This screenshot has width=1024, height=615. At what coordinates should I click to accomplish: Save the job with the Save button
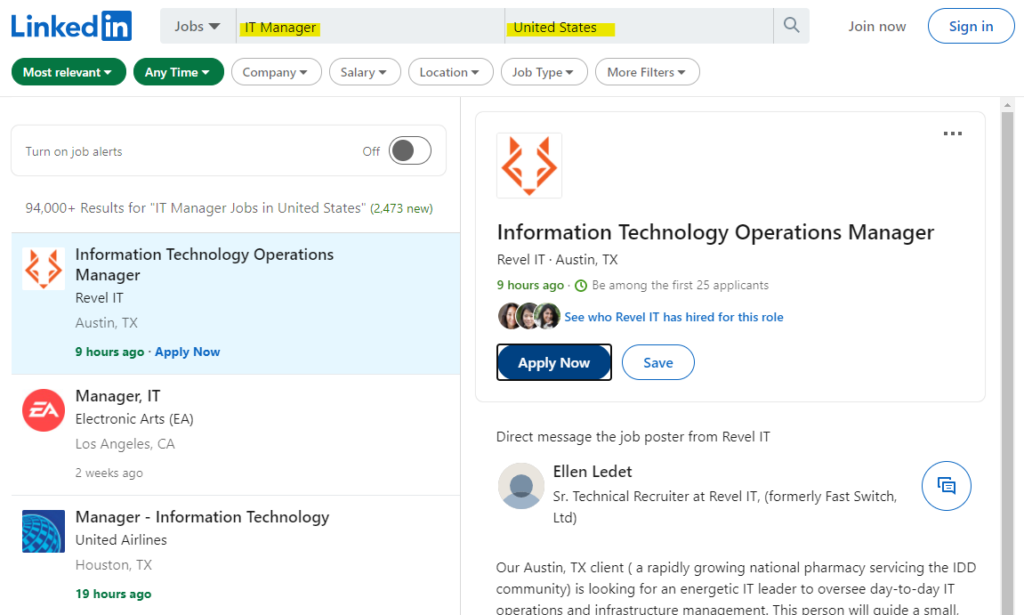(658, 363)
